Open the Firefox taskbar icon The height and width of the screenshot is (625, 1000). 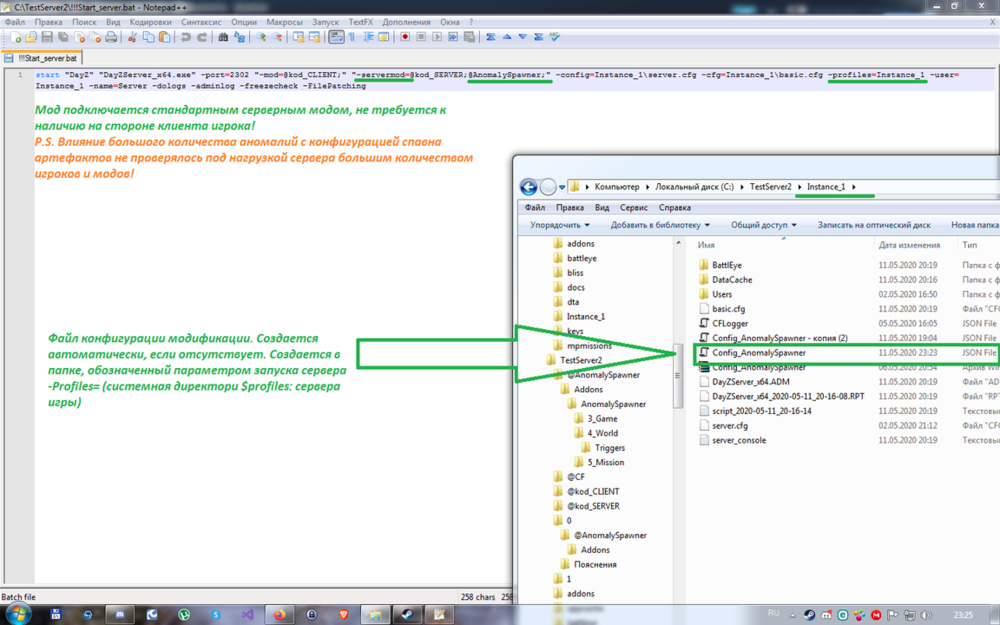tap(279, 615)
